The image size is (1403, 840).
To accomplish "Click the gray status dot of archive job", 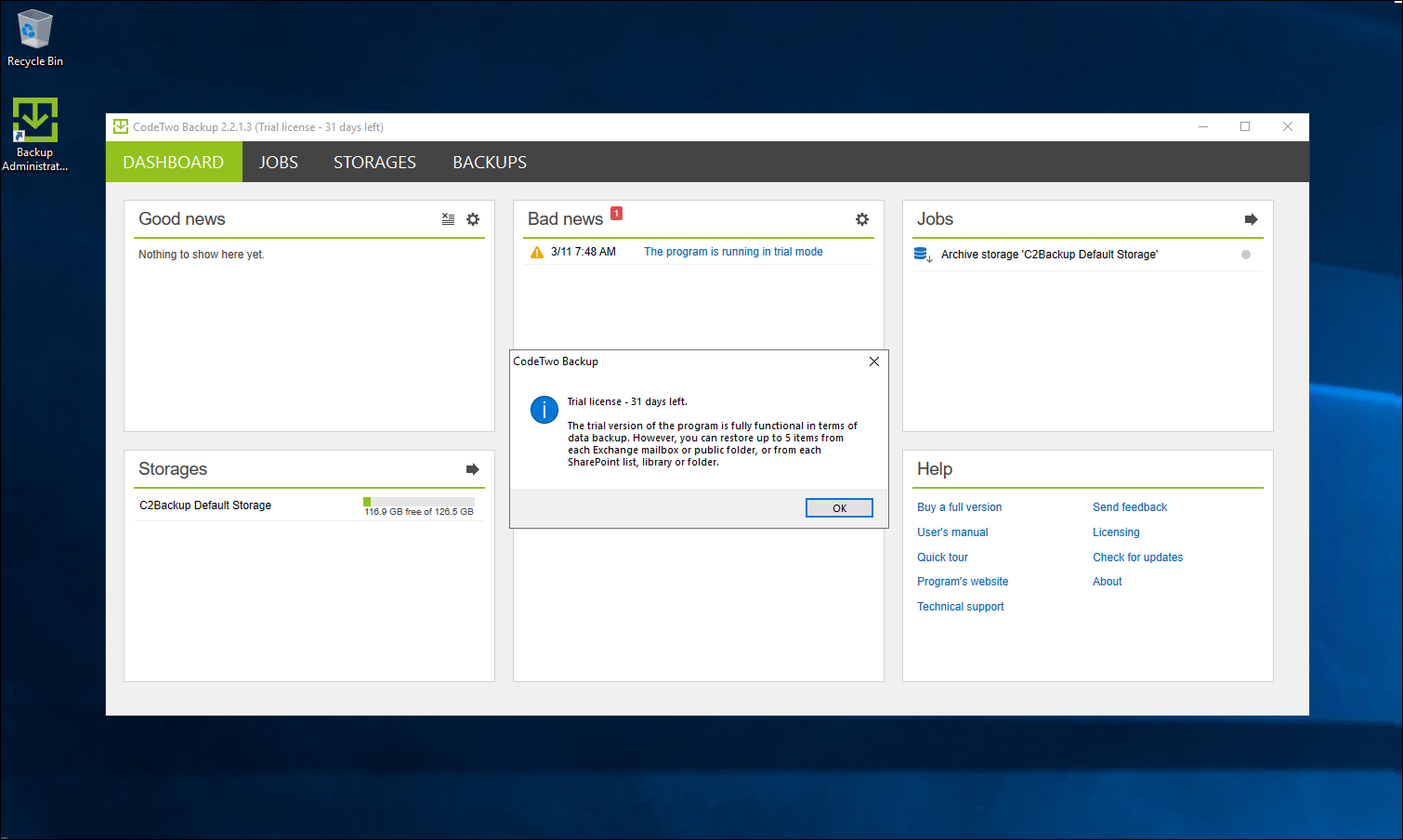I will 1245,255.
